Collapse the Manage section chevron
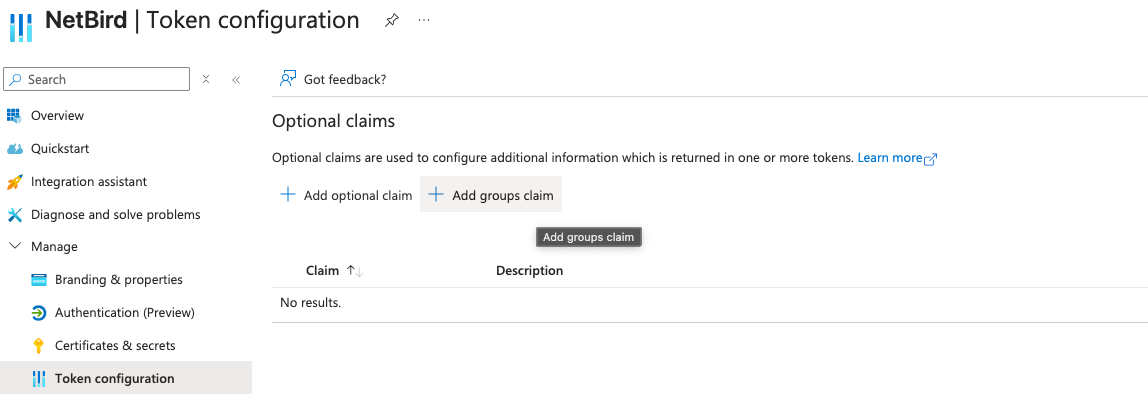The image size is (1148, 401). click(x=15, y=247)
